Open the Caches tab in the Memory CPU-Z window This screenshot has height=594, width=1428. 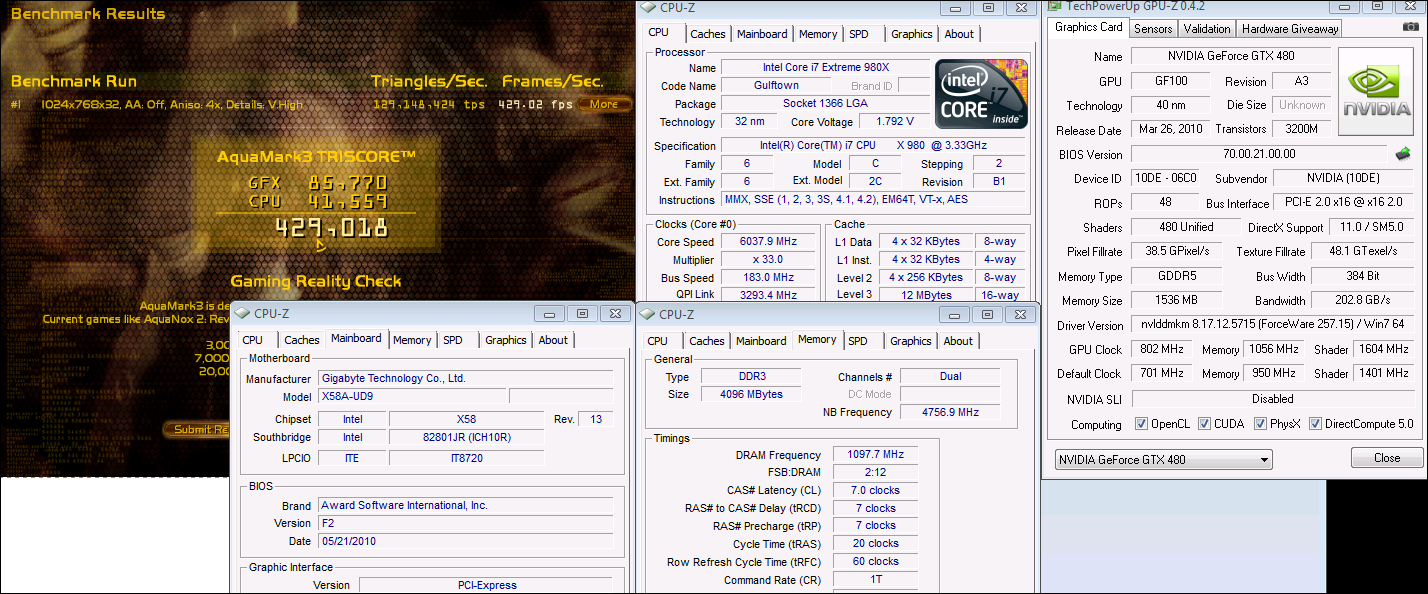(x=707, y=341)
